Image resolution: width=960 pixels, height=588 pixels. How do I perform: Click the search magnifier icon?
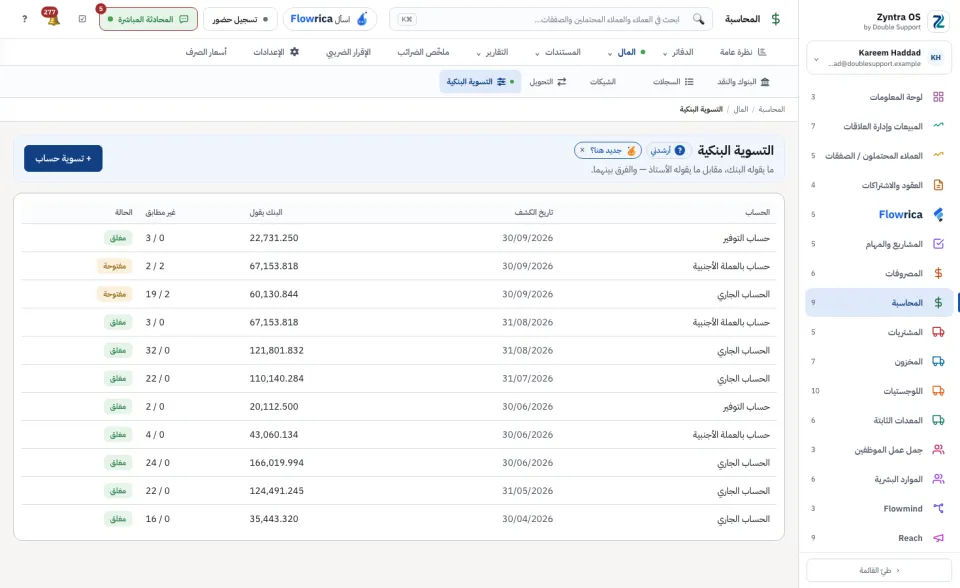pyautogui.click(x=698, y=19)
